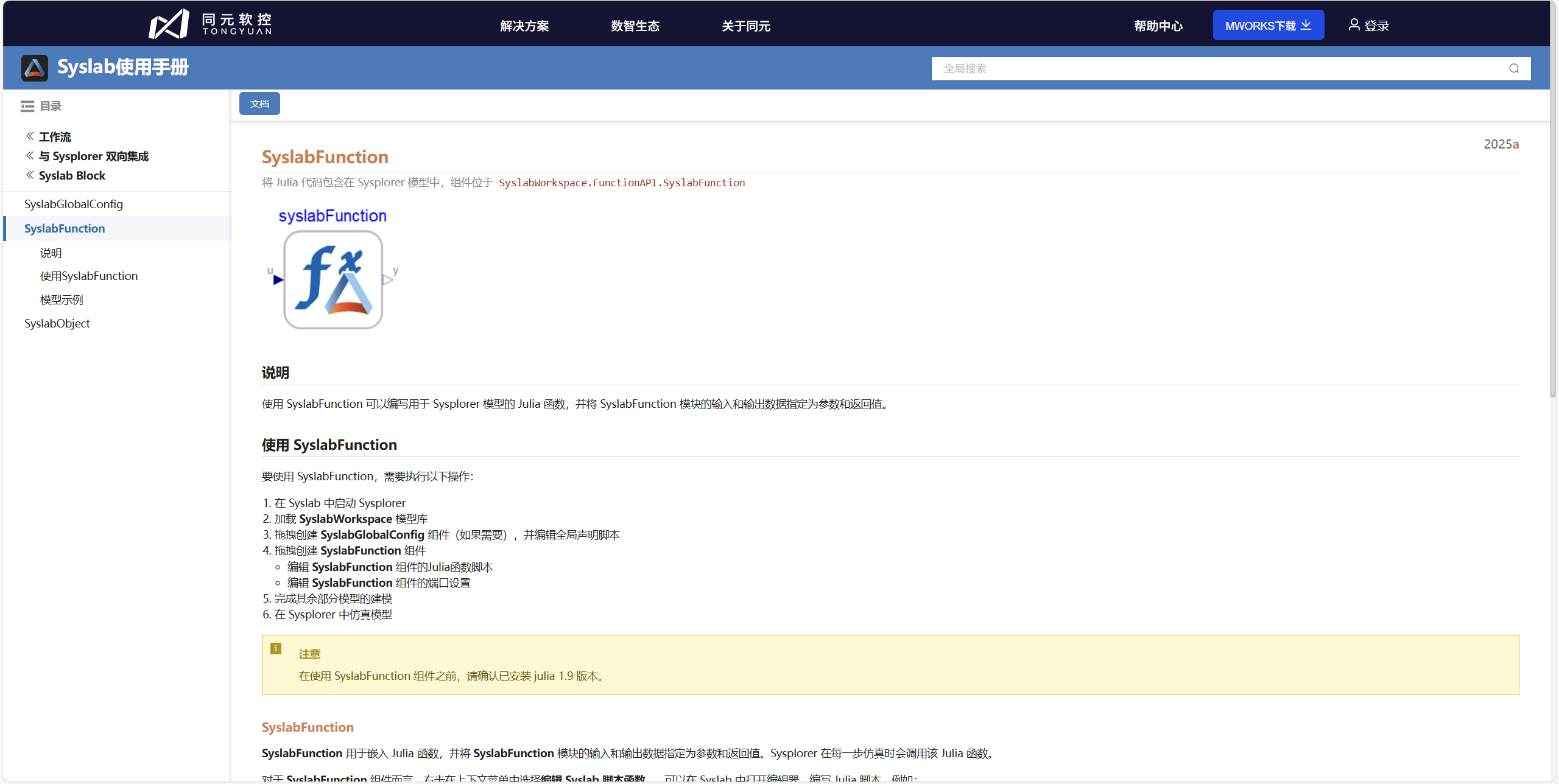
Task: Open SyslabGlobalConfig in sidebar
Action: [74, 205]
